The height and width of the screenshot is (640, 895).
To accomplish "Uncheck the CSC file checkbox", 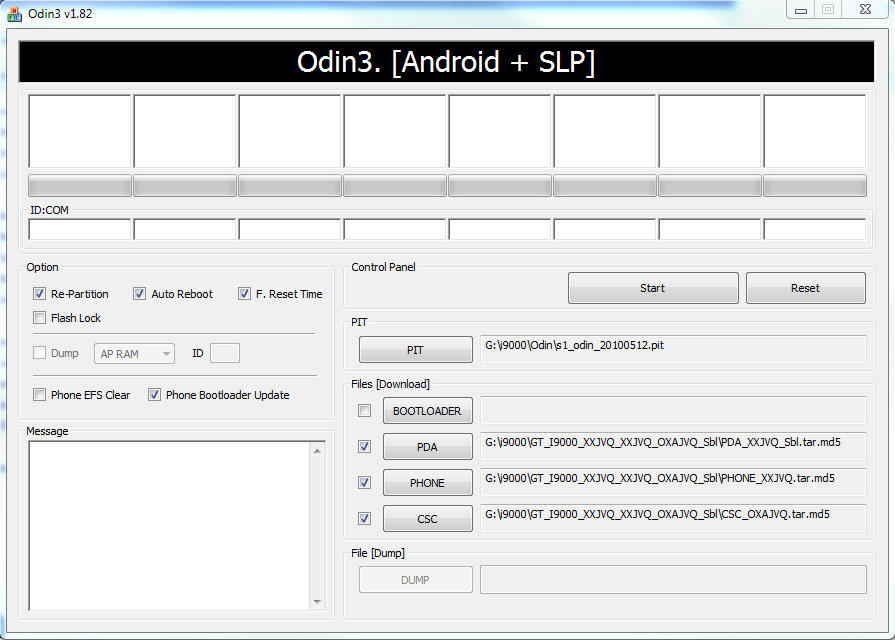I will [364, 518].
